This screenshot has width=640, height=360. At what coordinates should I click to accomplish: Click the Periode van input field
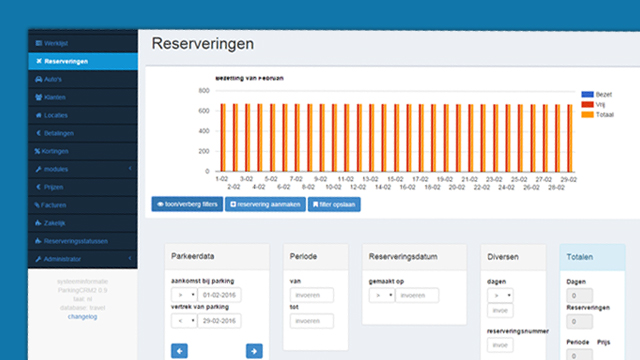coord(312,295)
